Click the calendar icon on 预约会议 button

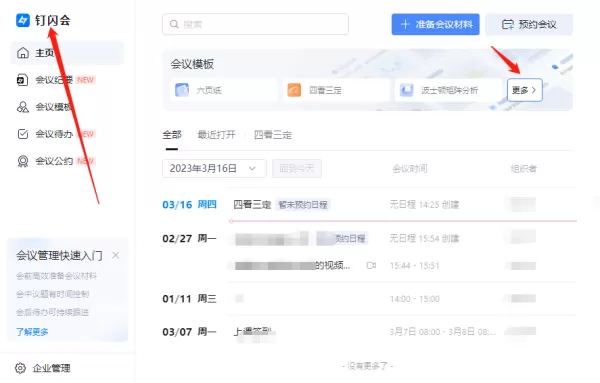coord(508,24)
